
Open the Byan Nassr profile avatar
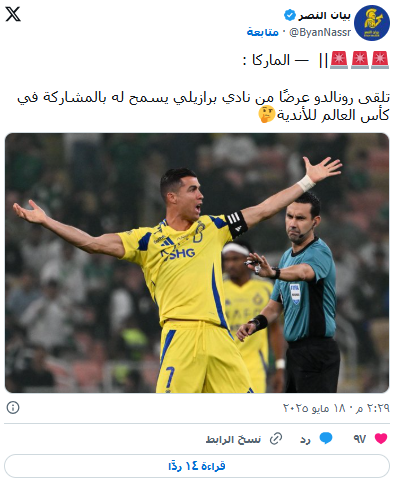tap(372, 23)
